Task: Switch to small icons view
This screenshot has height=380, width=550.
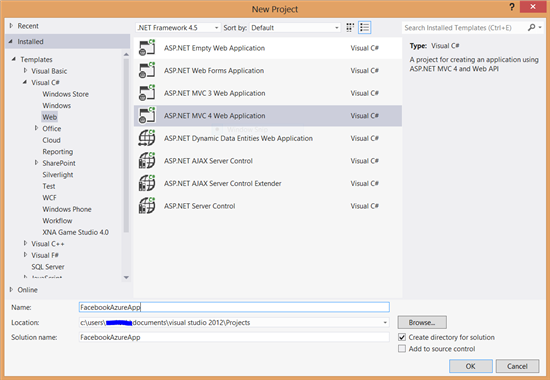Action: click(350, 27)
